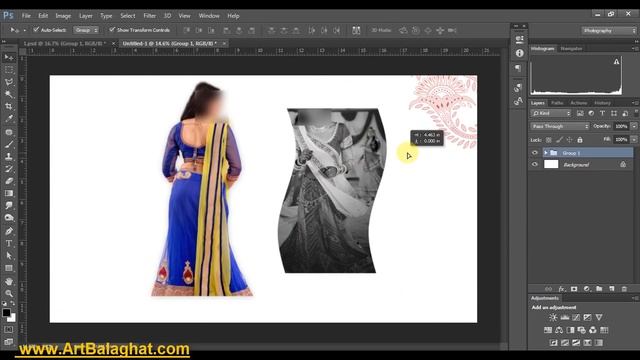This screenshot has width=640, height=360.
Task: Open the Layers panel flyout menu
Action: (x=635, y=103)
